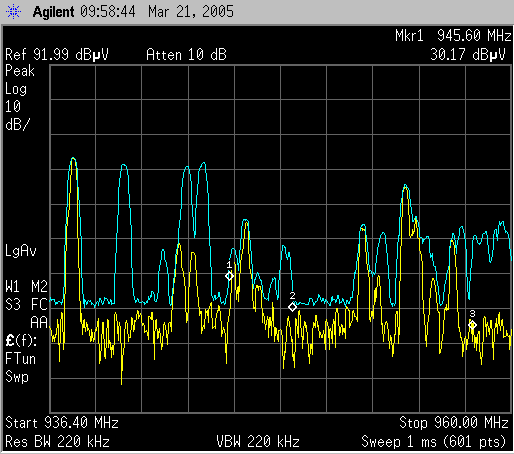Select marker 1 diamond on the trace
Screen dimensions: 514x454
click(x=229, y=276)
